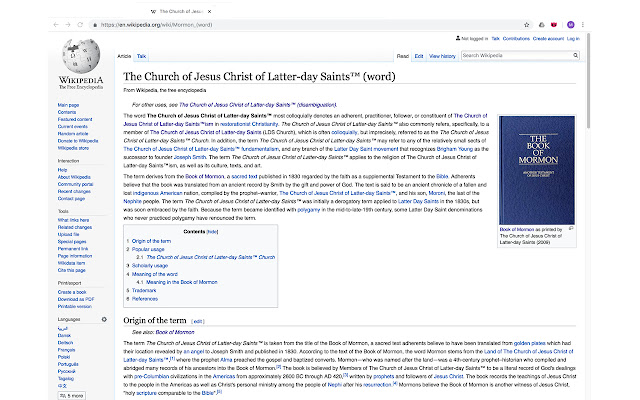Reload the page with the refresh icon
The height and width of the screenshot is (400, 640).
click(x=77, y=24)
